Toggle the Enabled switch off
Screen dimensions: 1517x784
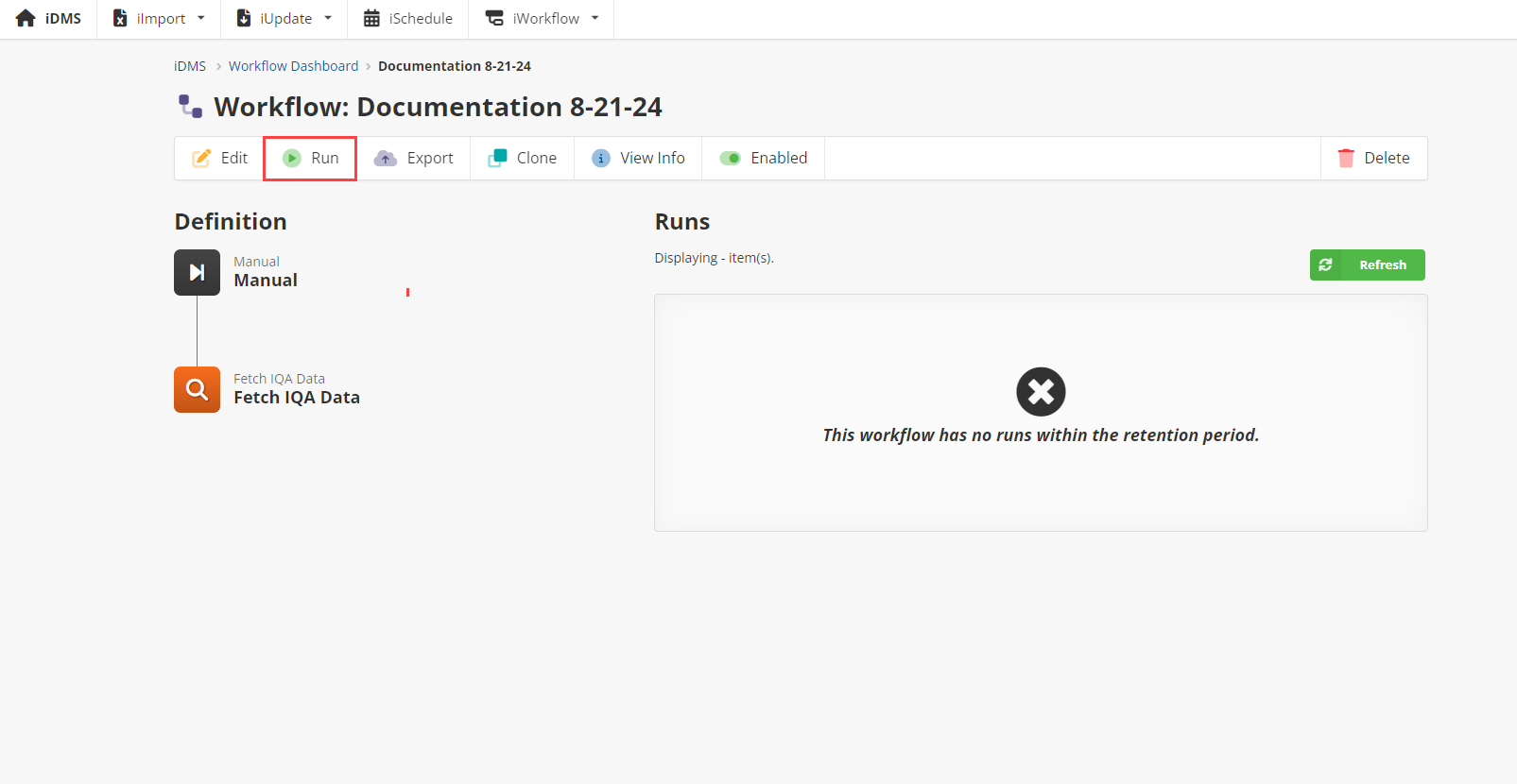coord(730,158)
